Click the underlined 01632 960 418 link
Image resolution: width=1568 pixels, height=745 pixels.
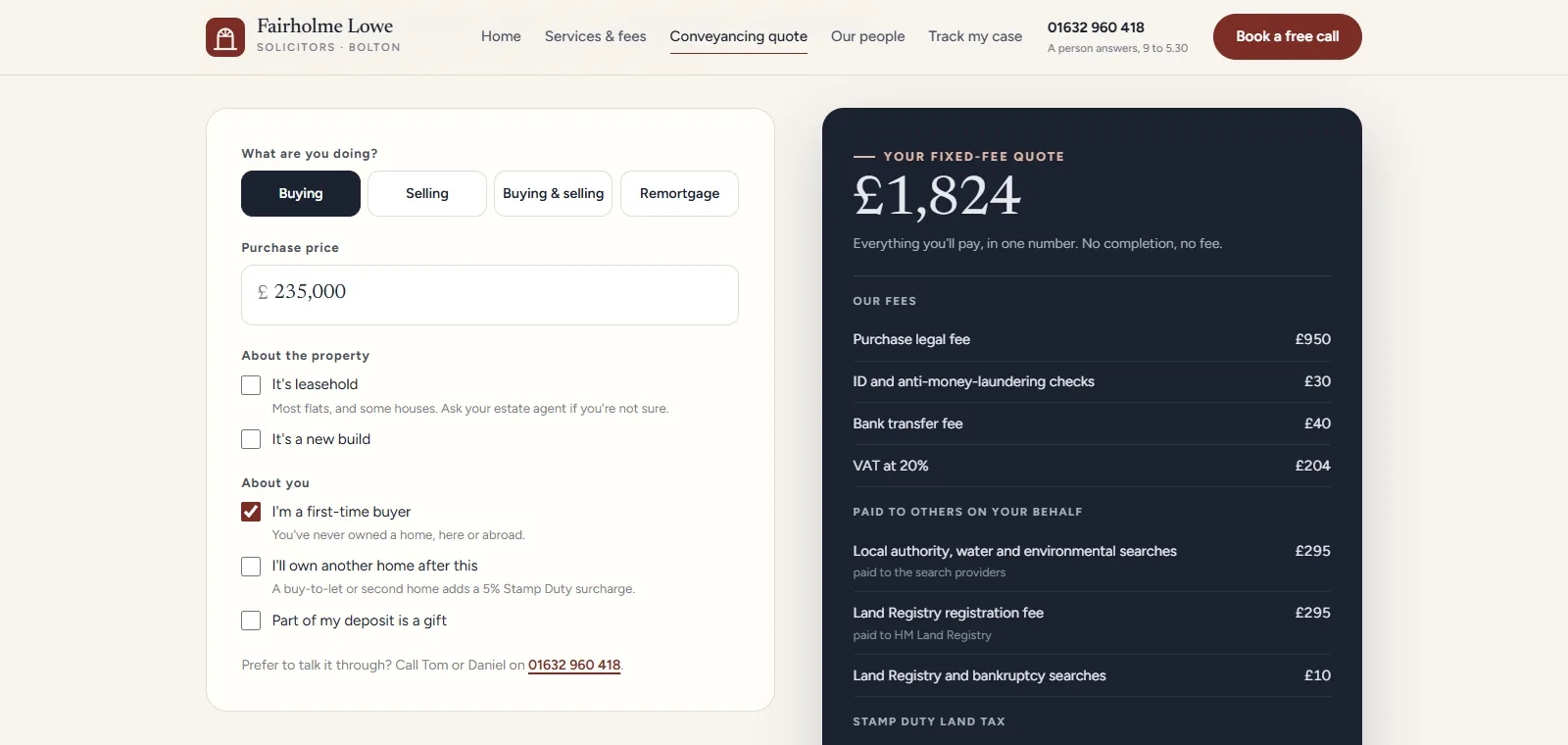click(574, 665)
